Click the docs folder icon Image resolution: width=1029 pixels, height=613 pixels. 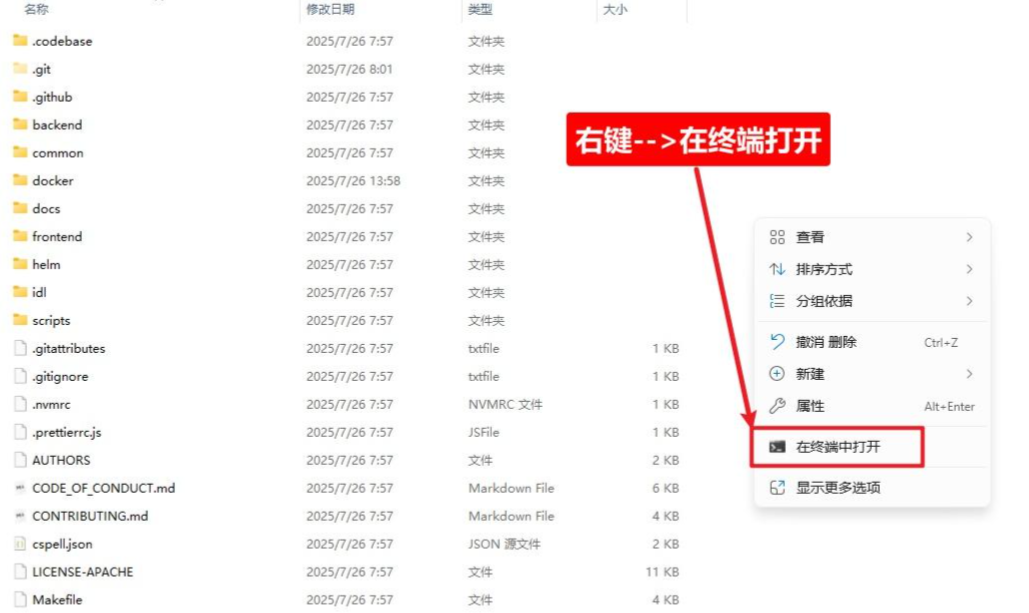20,208
